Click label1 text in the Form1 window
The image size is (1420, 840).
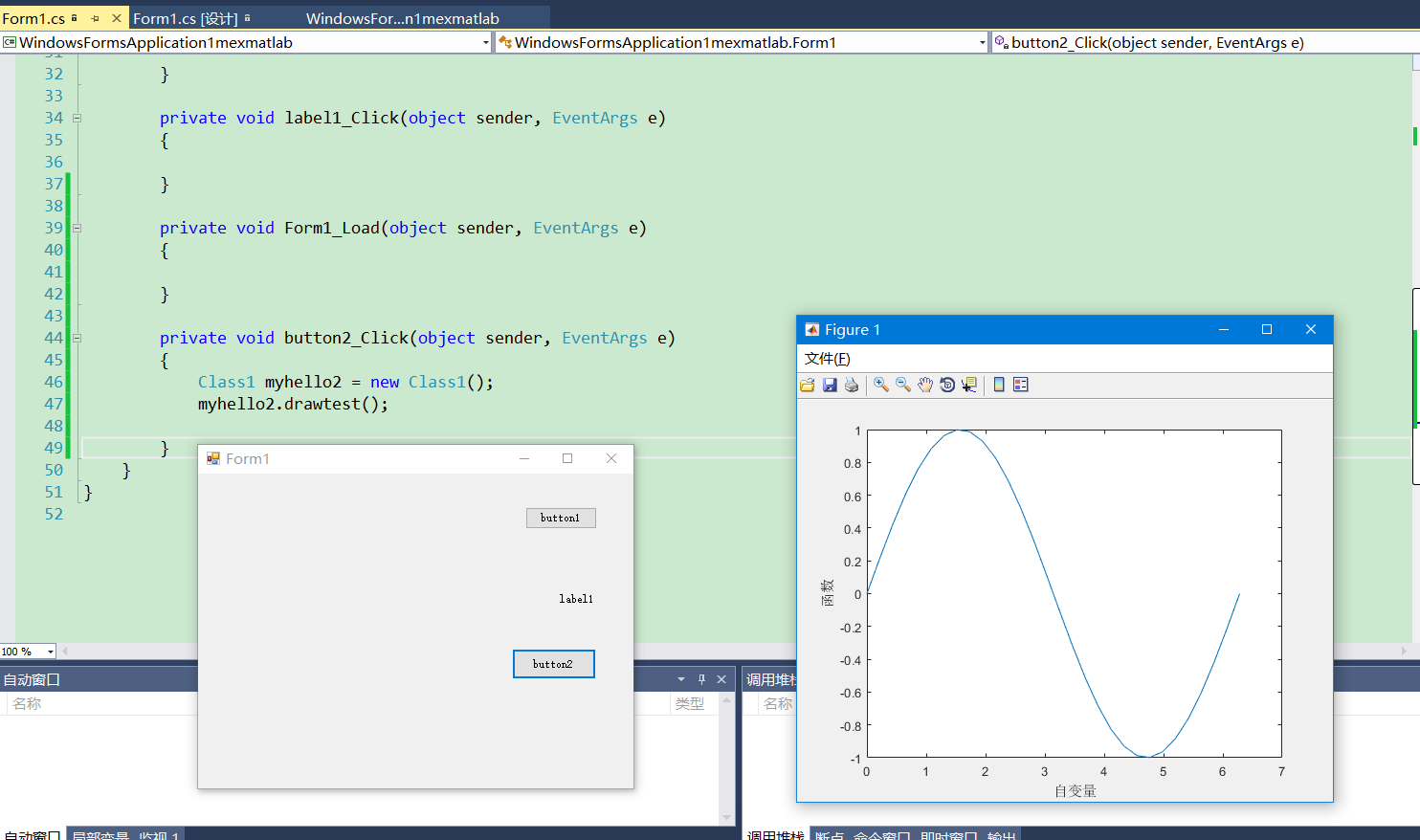tap(576, 599)
